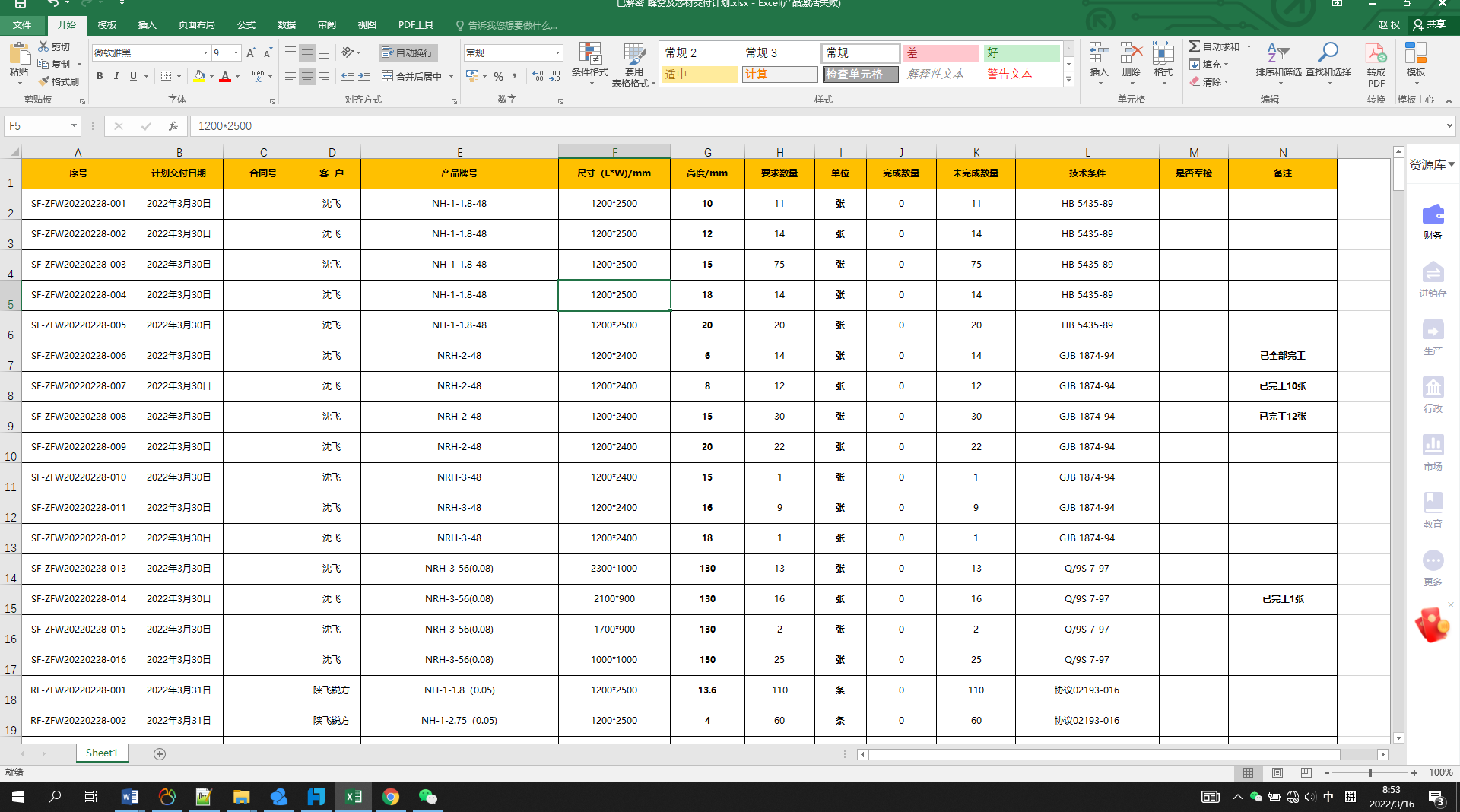Click Insert Function fx icon

(173, 126)
